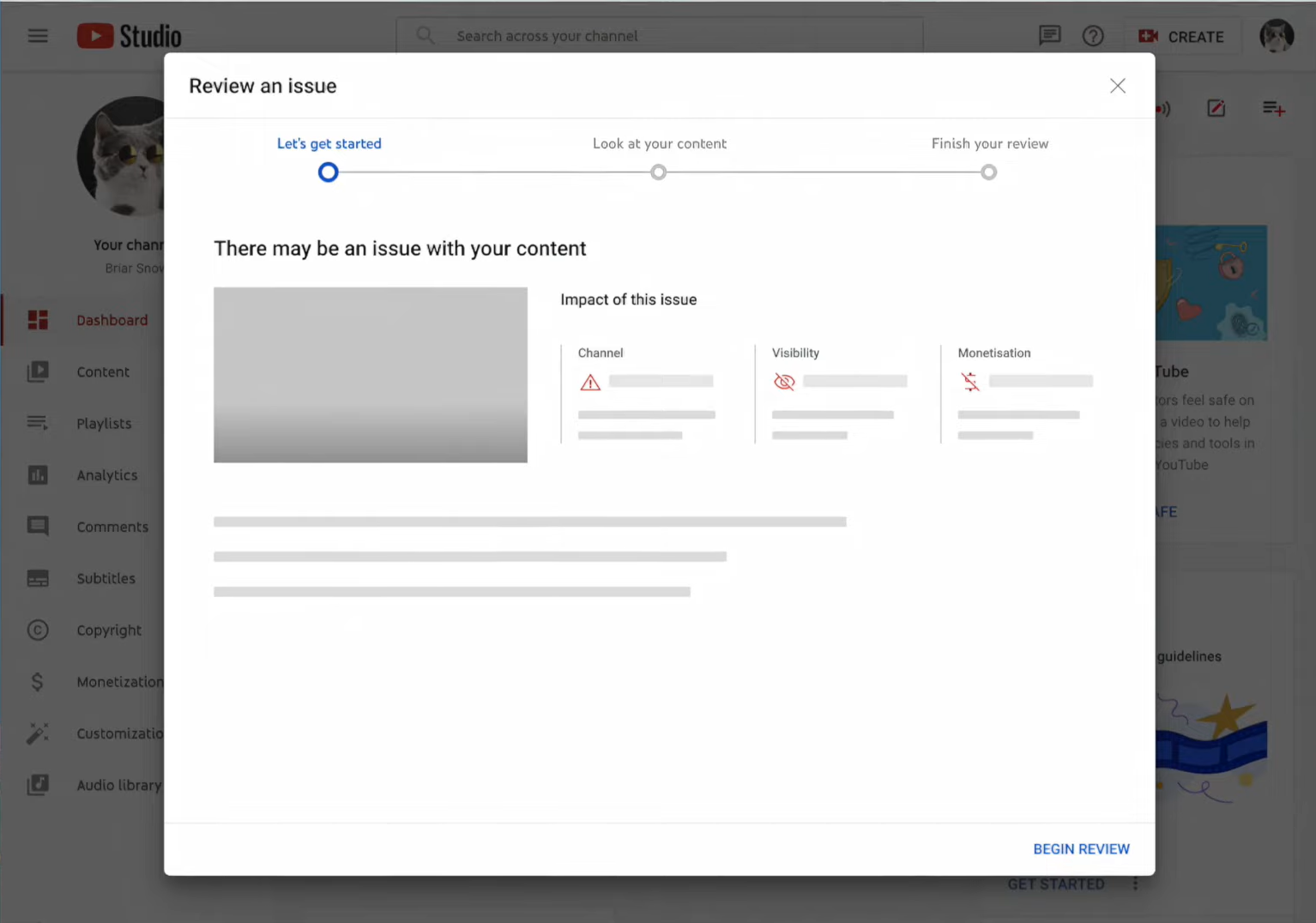The image size is (1316, 923).
Task: Click the add playlist icon top right
Action: coord(1273,108)
